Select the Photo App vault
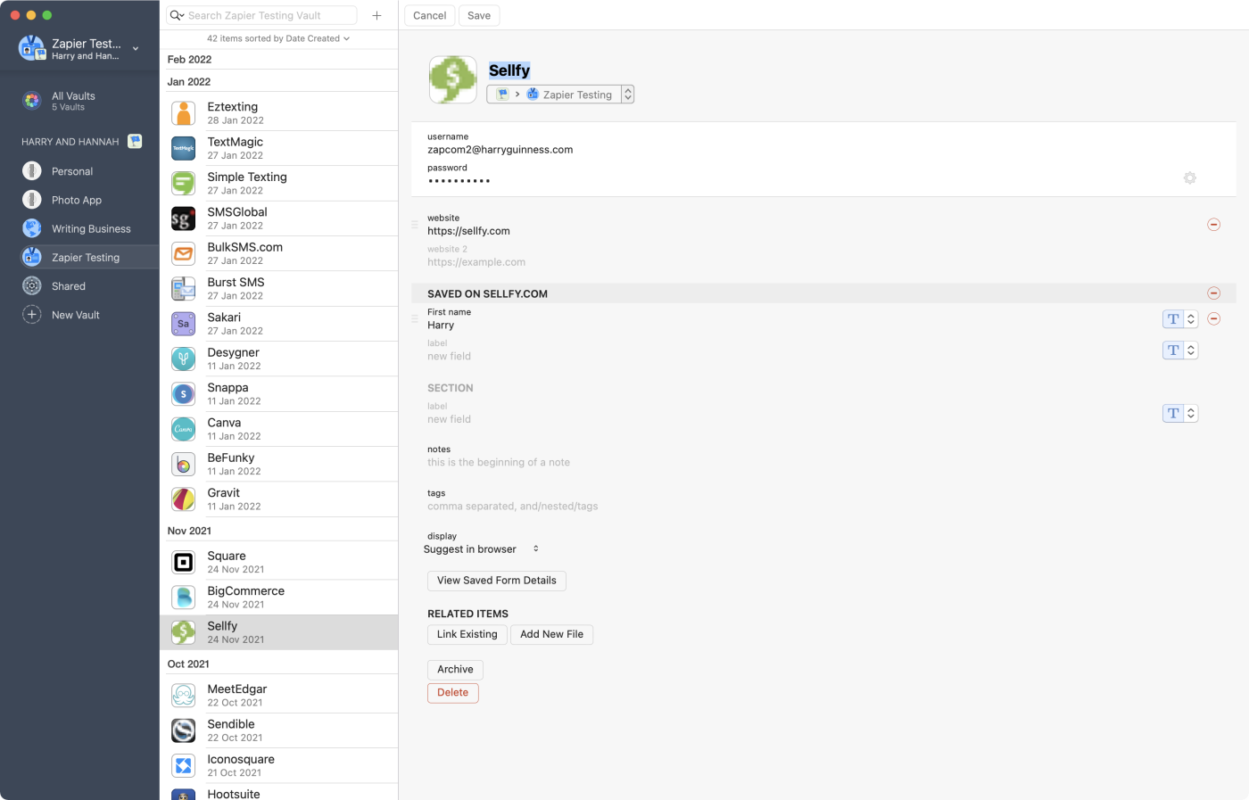Image resolution: width=1249 pixels, height=800 pixels. point(80,200)
